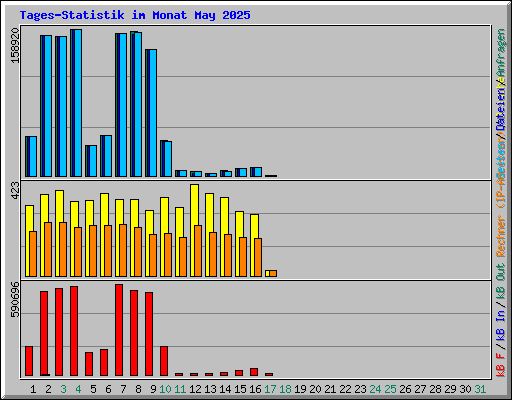Click the 590696 y-axis label
The image size is (512, 400).
click(15, 299)
